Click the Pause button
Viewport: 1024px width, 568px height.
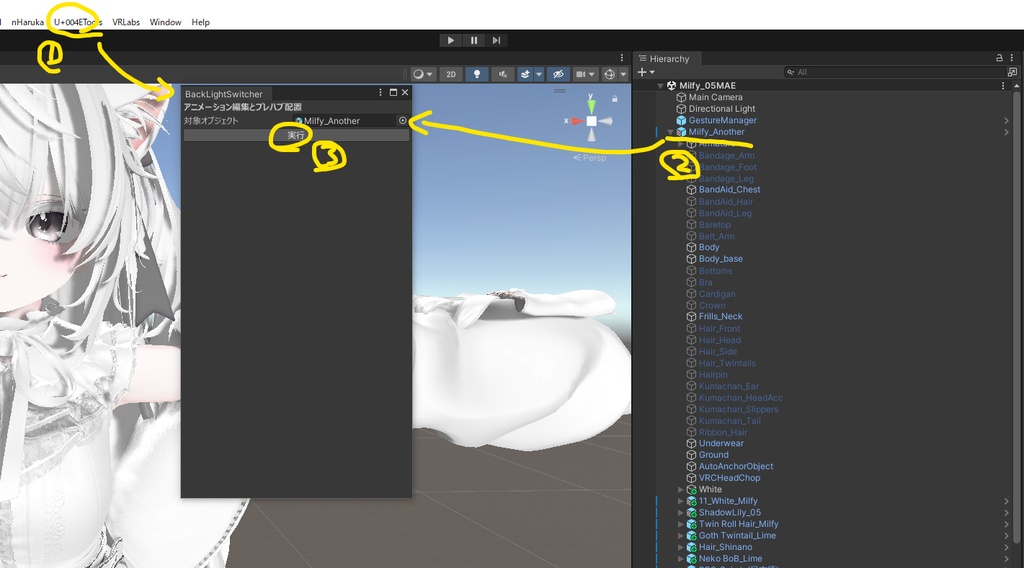click(x=474, y=40)
